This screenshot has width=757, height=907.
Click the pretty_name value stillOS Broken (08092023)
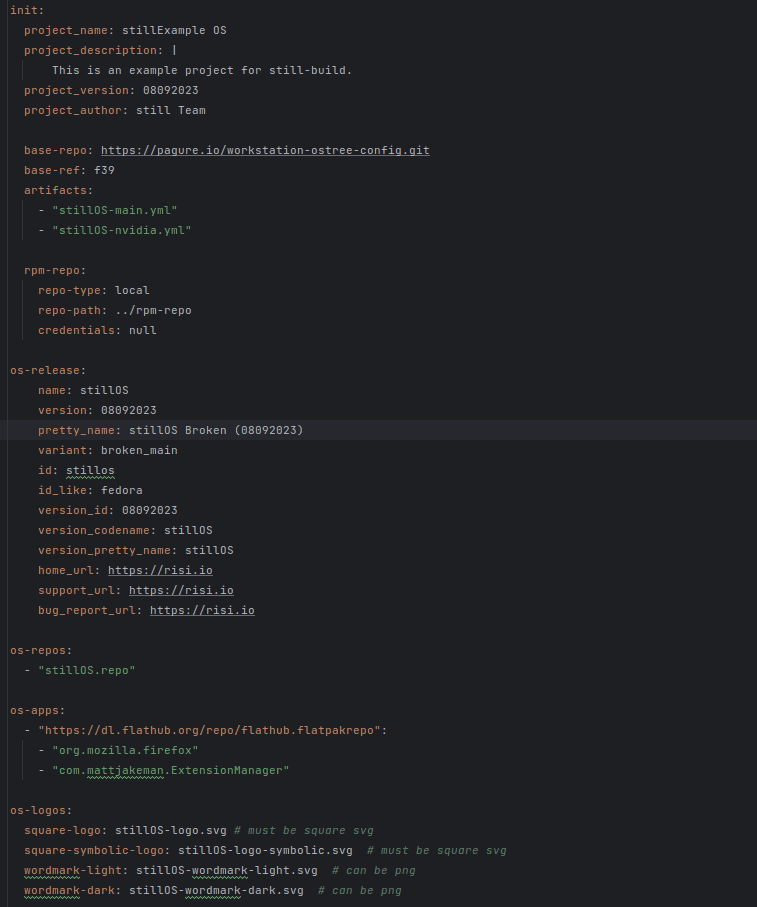tap(216, 430)
